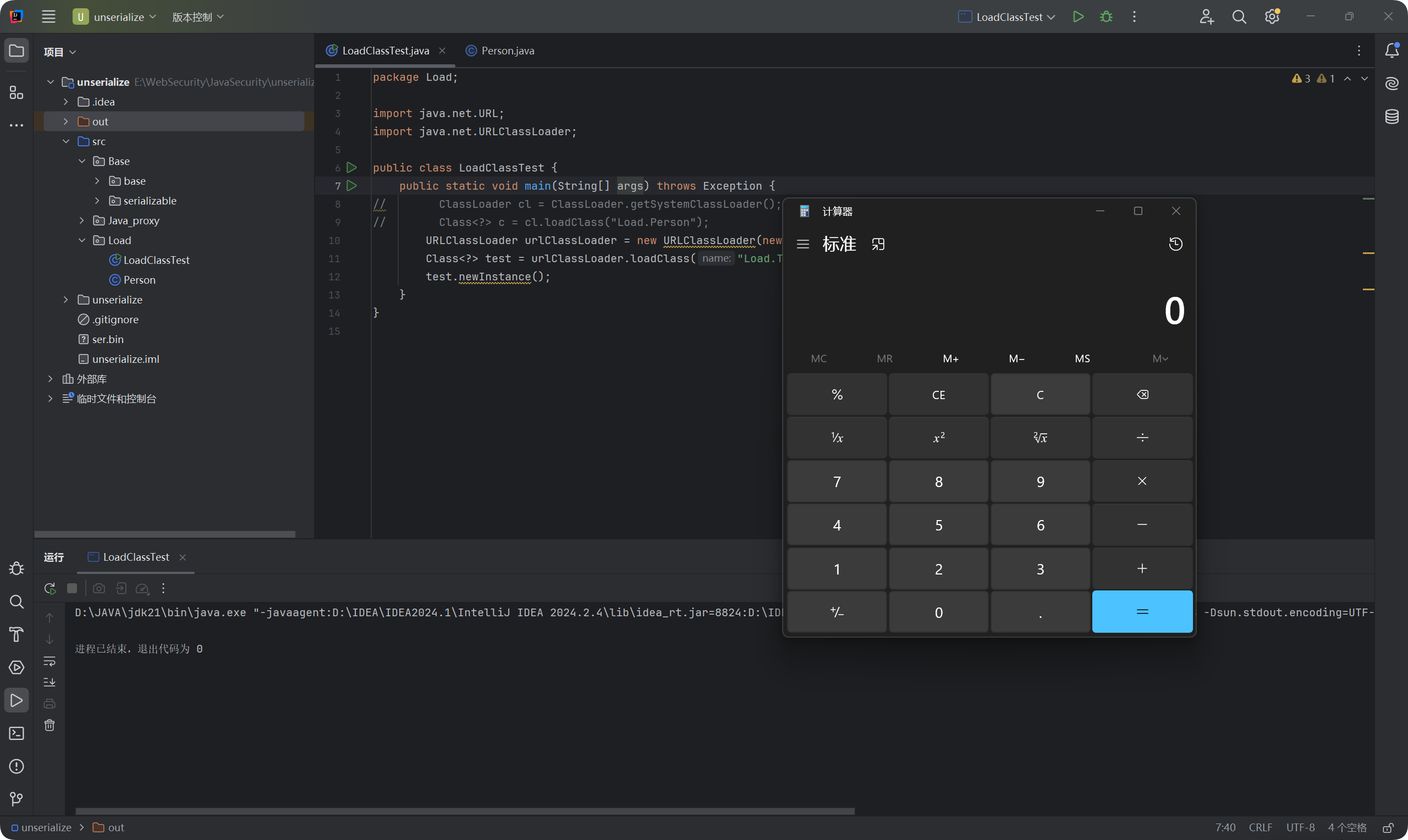Open the Build hammer tool window
The width and height of the screenshot is (1408, 840).
tap(16, 634)
